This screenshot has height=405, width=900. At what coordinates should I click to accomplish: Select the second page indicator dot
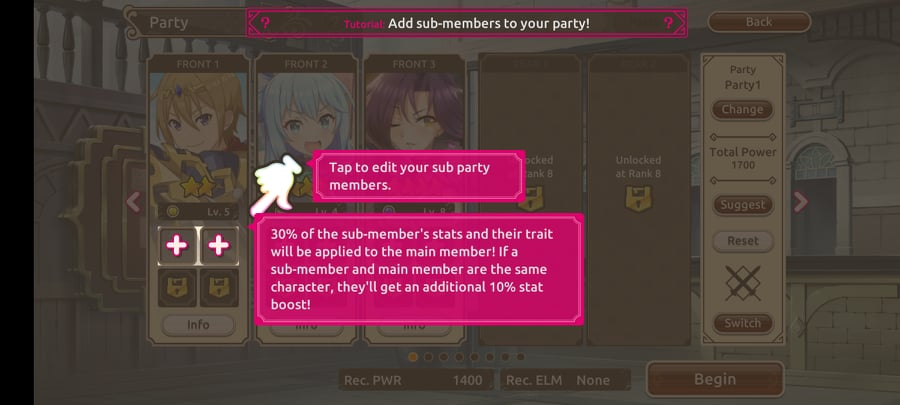428,357
